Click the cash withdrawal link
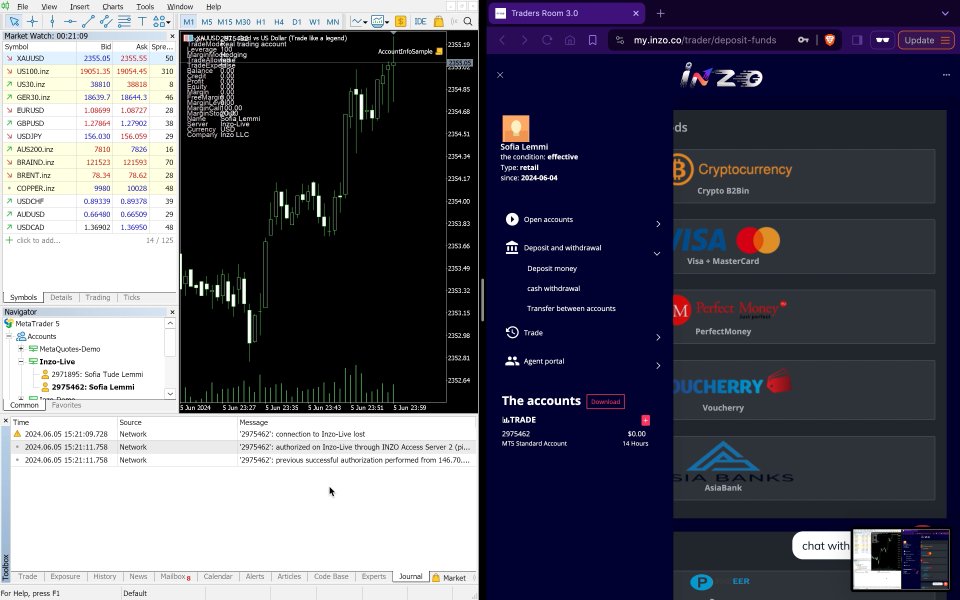This screenshot has height=600, width=960. coord(553,288)
